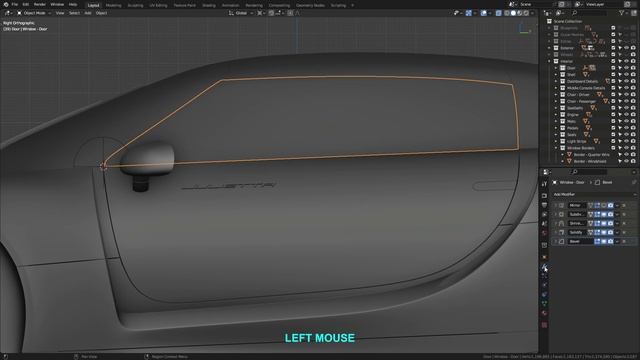
Task: Click the outliner filter funnel icon
Action: 622,13
